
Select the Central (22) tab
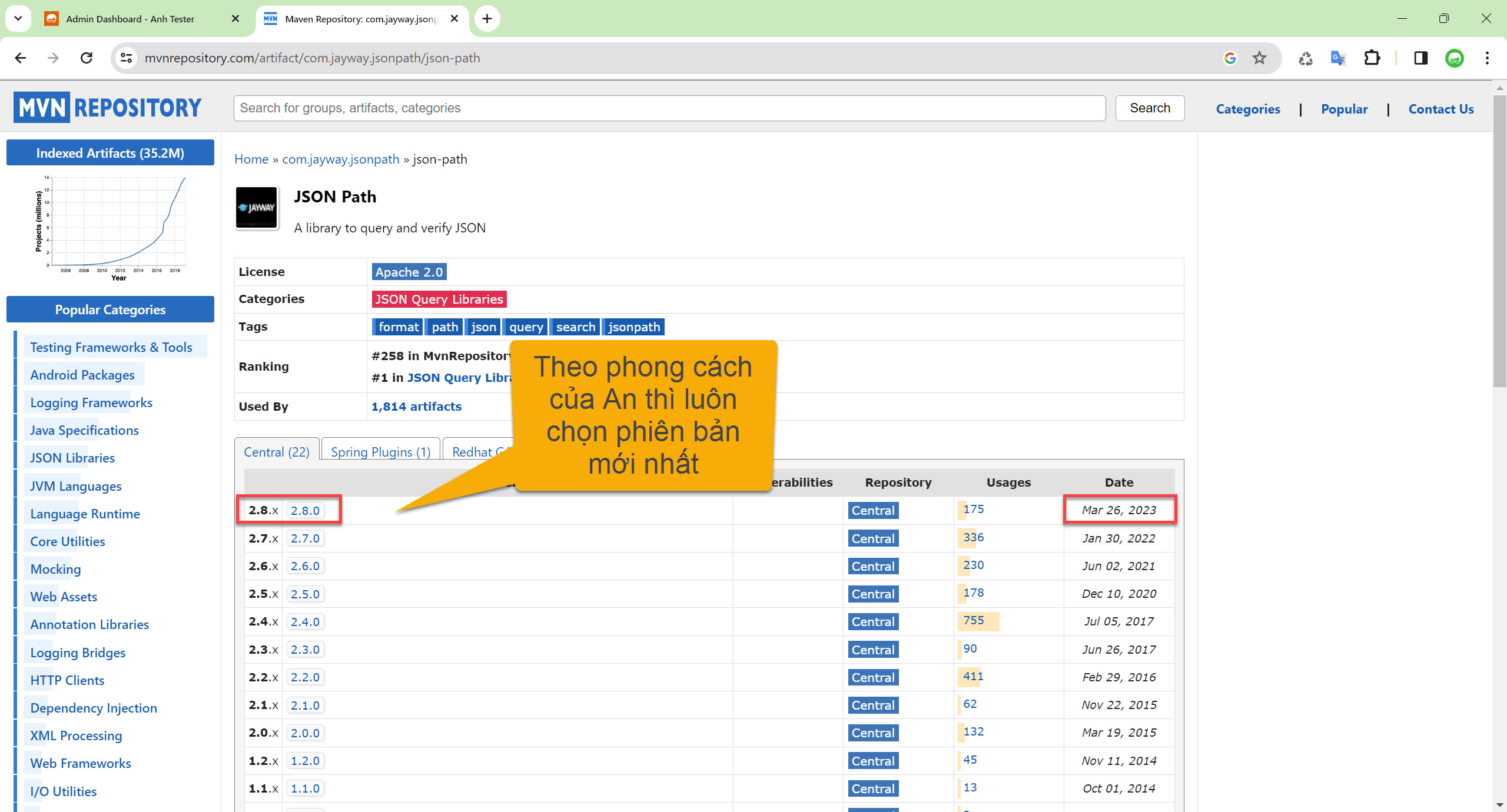click(277, 452)
